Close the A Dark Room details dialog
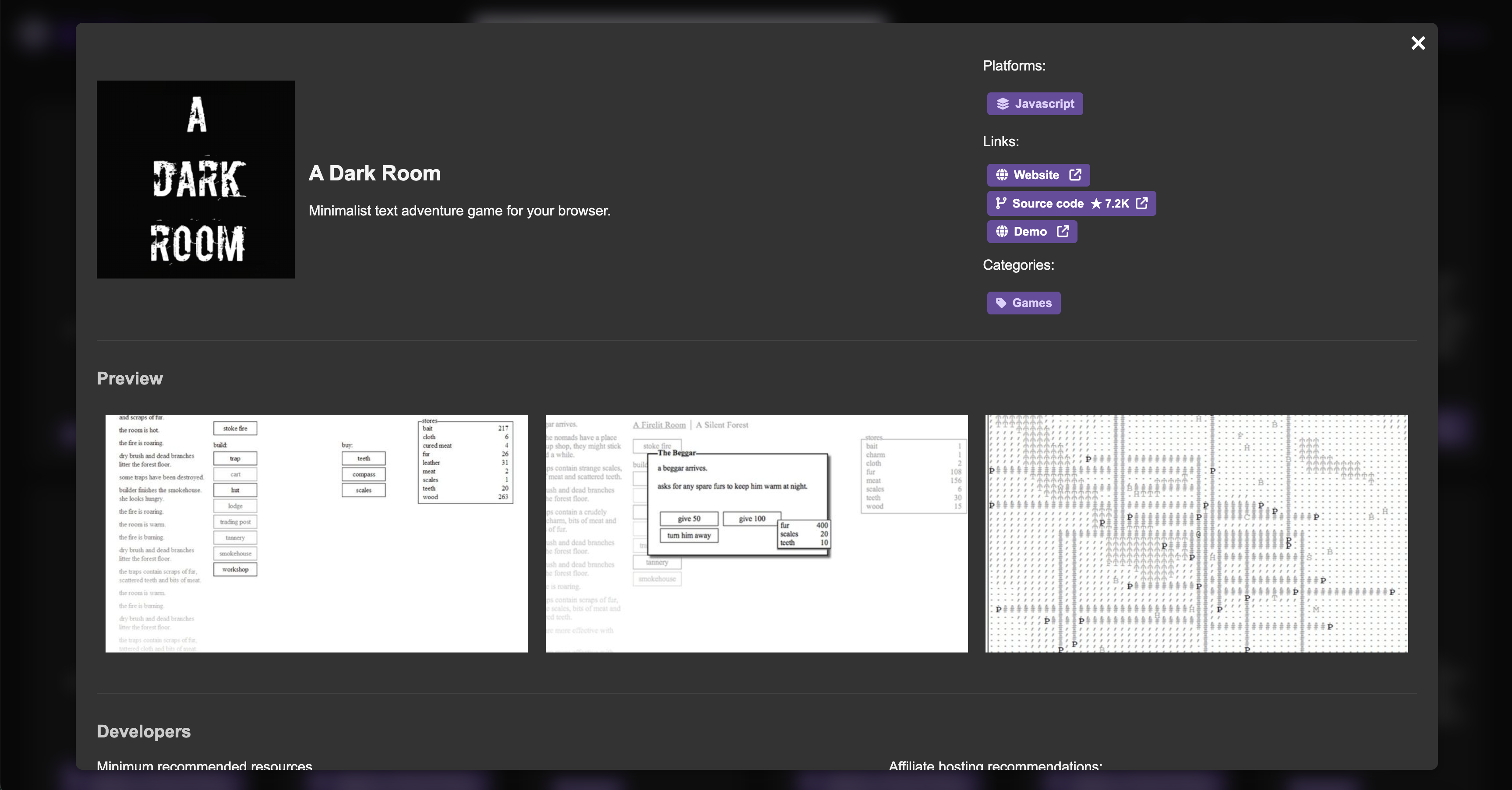The height and width of the screenshot is (790, 1512). coord(1418,43)
